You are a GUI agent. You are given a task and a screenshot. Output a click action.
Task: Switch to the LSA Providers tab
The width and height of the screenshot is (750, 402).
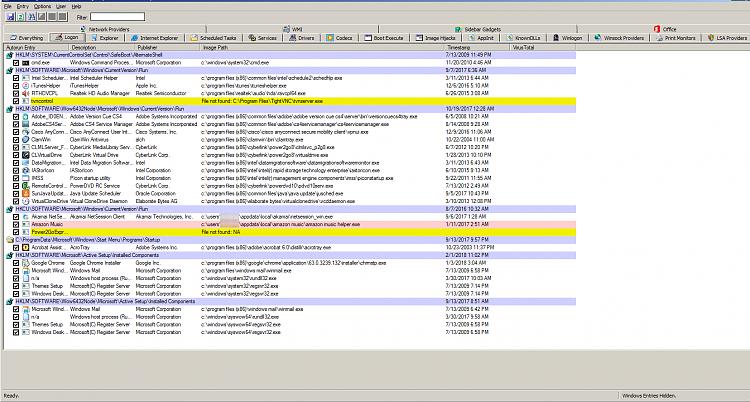pos(727,38)
